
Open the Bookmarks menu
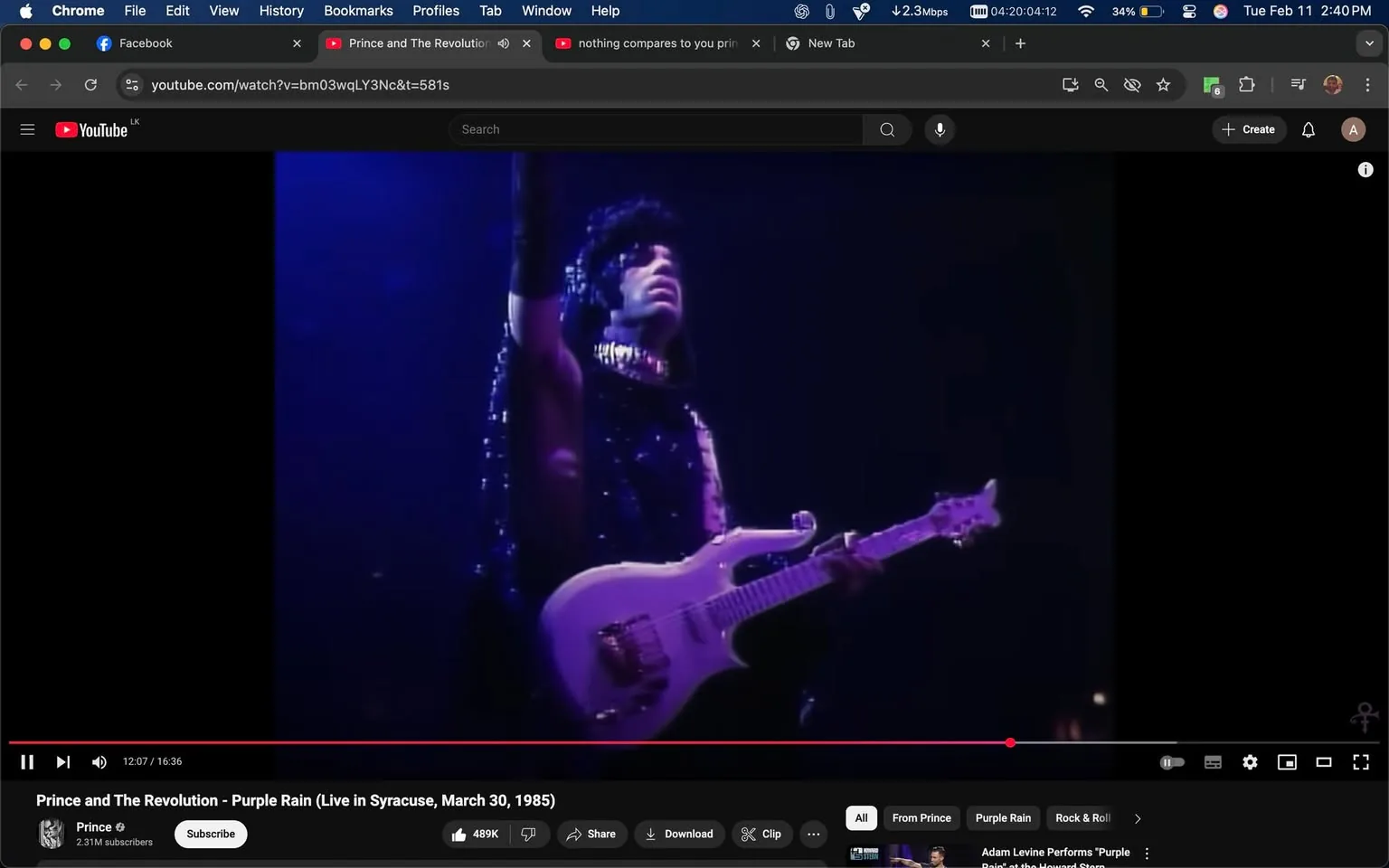358,10
